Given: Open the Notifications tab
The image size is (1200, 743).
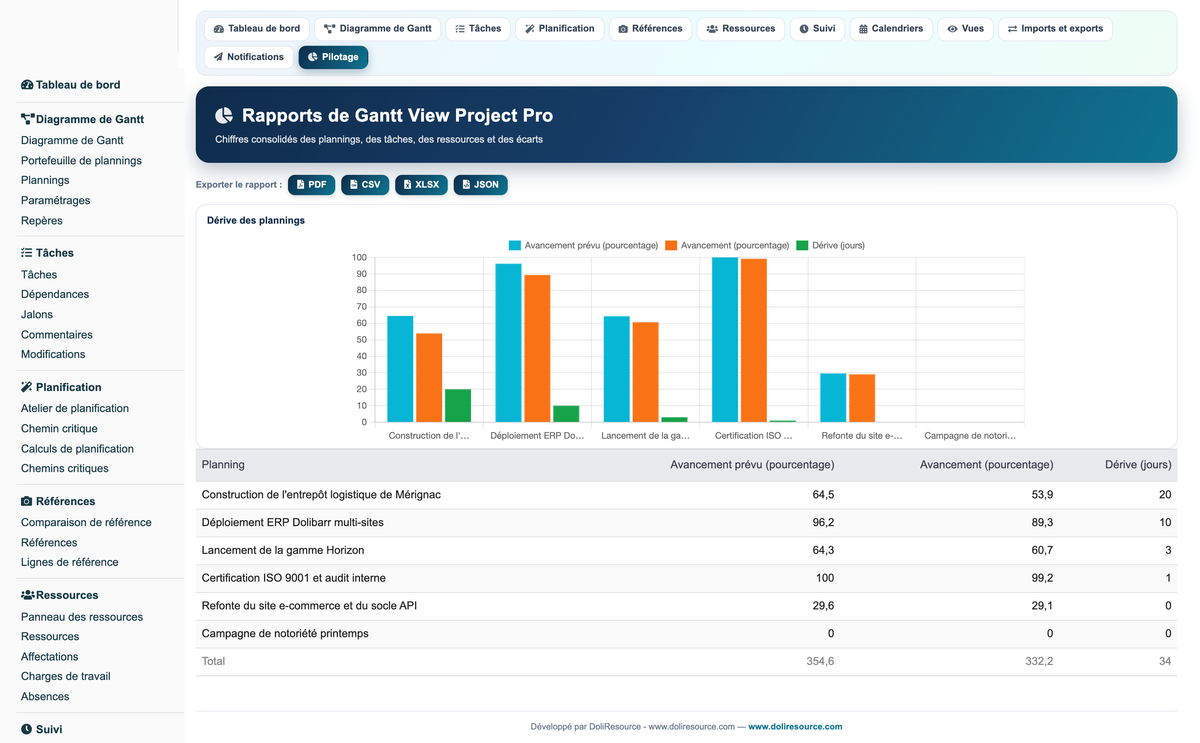Looking at the screenshot, I should pyautogui.click(x=249, y=57).
